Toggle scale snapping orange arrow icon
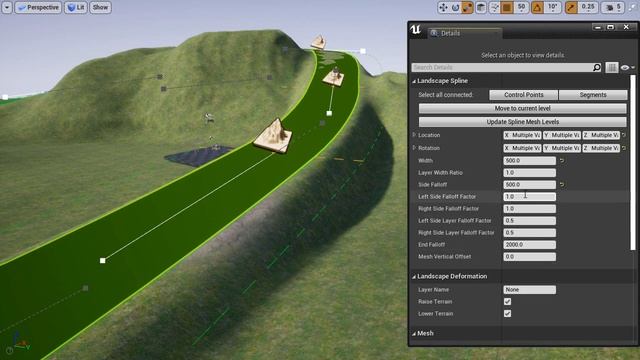Screen dimensions: 640x360 pyautogui.click(x=571, y=7)
